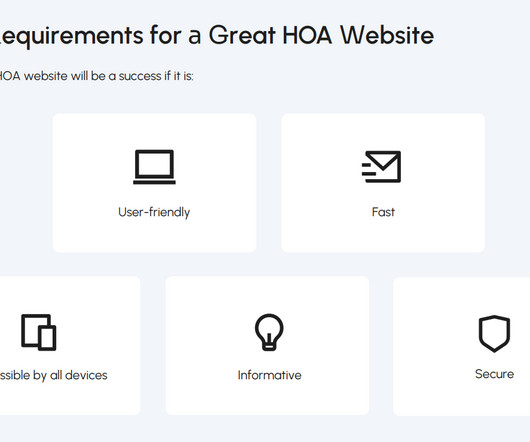The image size is (530, 442).
Task: Open the Secure feature card
Action: 461,346
